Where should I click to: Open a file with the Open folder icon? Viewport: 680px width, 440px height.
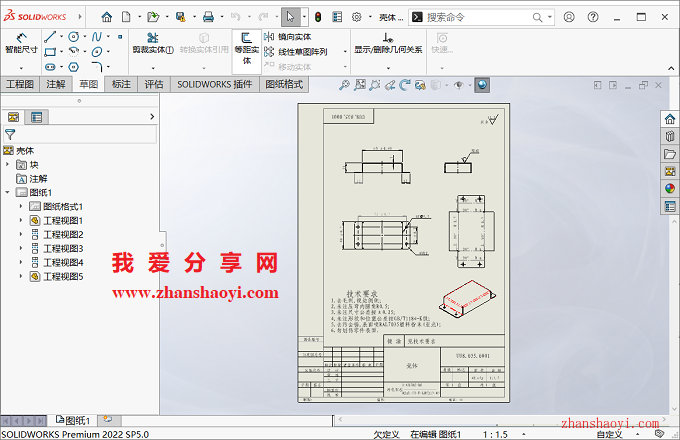click(x=153, y=17)
